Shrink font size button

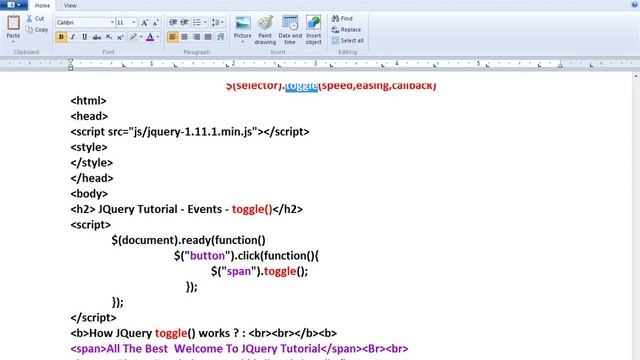(x=156, y=22)
